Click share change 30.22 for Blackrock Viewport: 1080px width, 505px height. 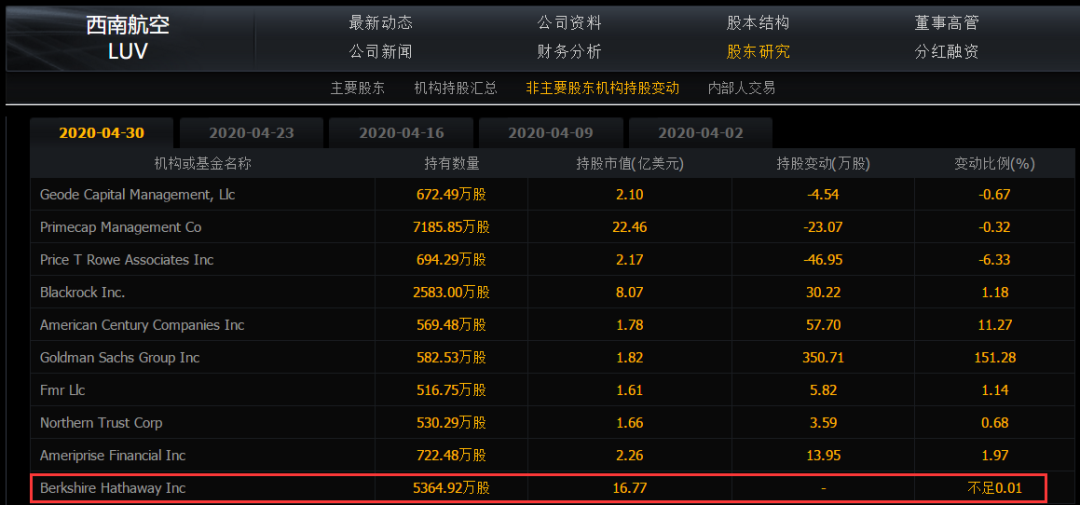(x=823, y=293)
